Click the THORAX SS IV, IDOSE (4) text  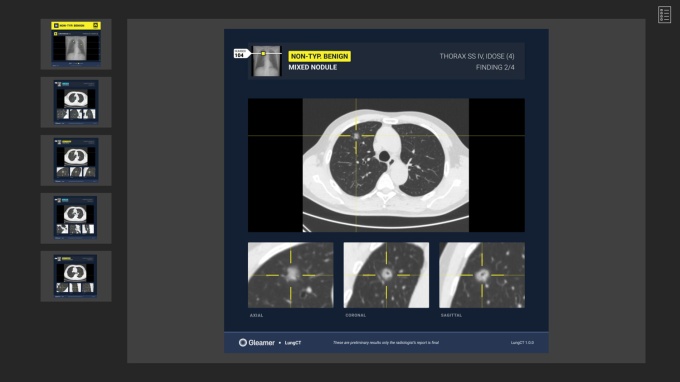click(477, 56)
